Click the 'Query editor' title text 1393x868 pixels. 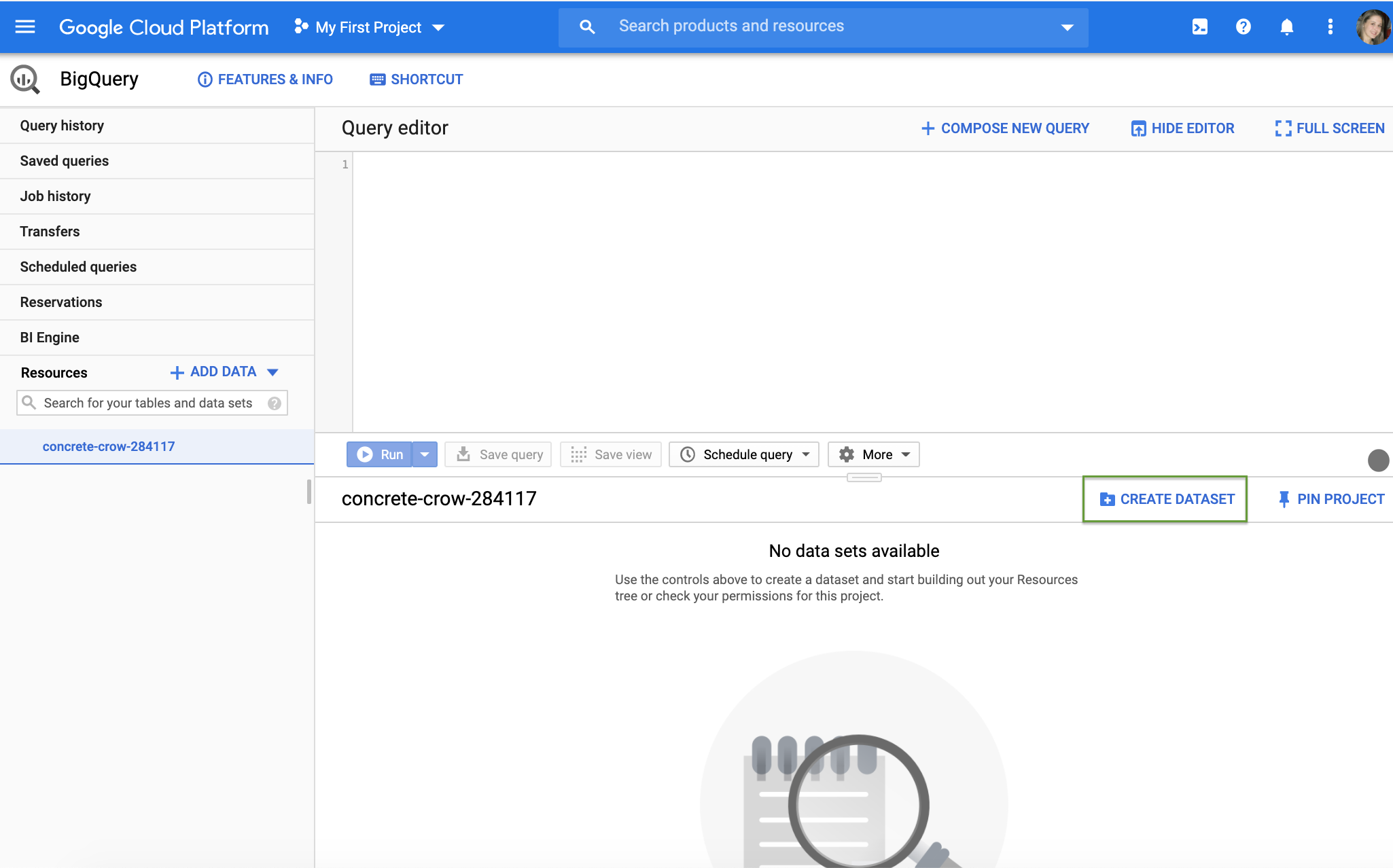coord(395,128)
